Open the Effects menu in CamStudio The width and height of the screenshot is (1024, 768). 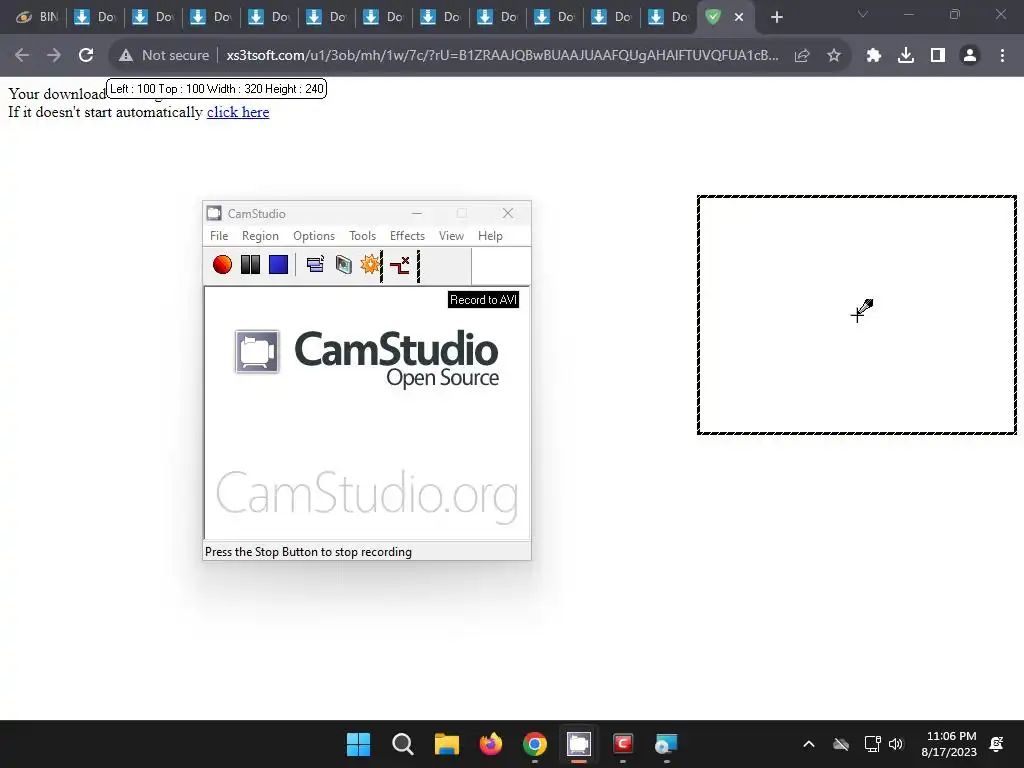tap(407, 236)
